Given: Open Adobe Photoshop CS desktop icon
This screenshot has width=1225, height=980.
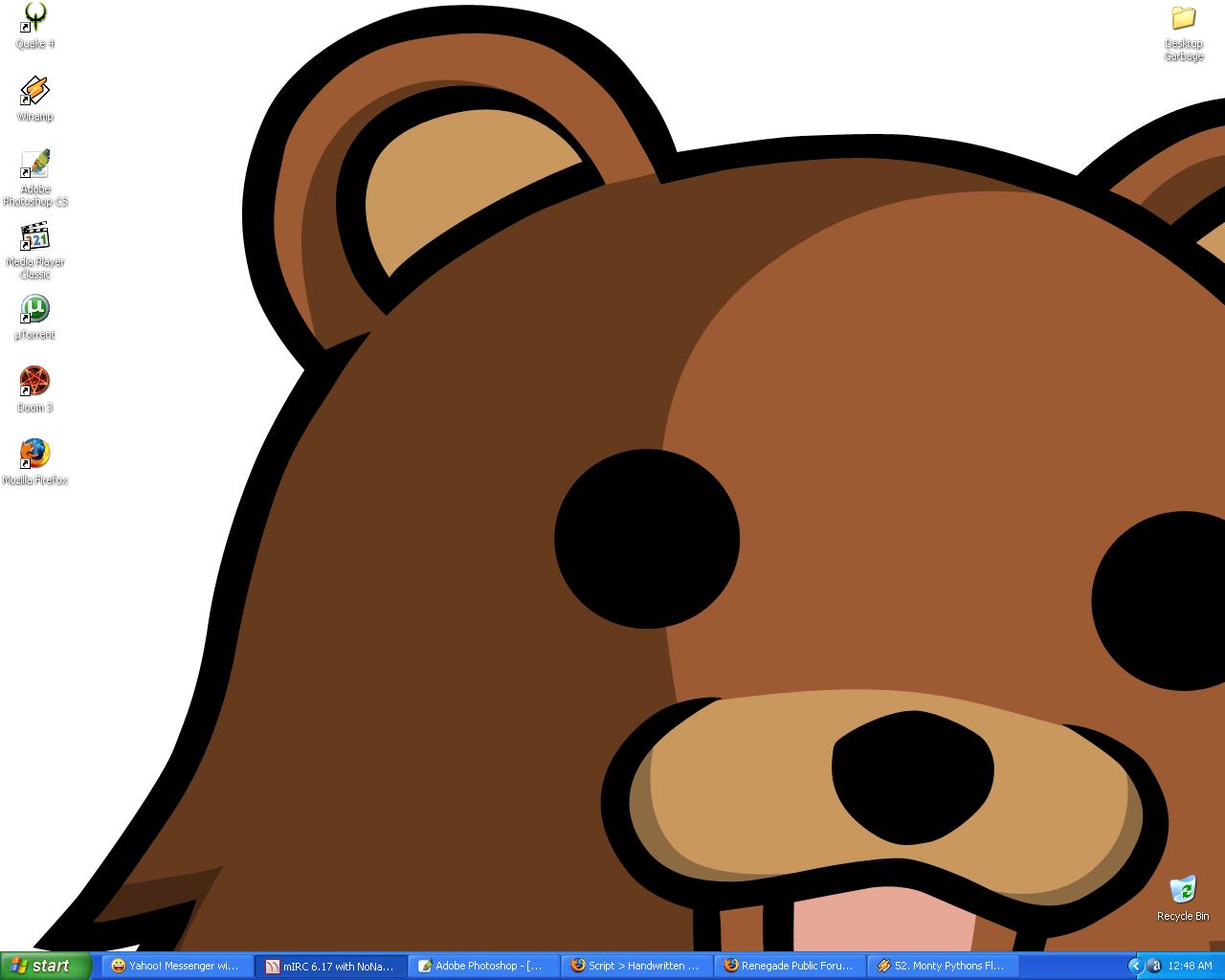Looking at the screenshot, I should tap(34, 165).
